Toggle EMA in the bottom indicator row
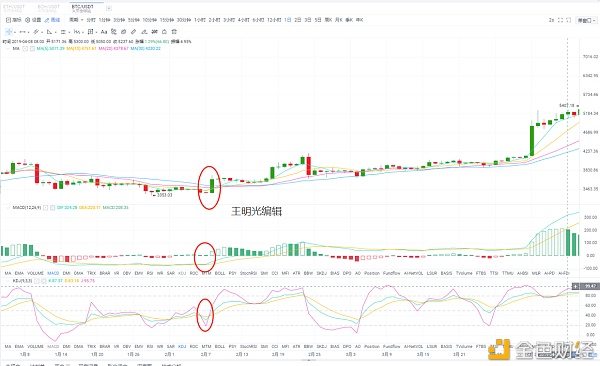 19,346
